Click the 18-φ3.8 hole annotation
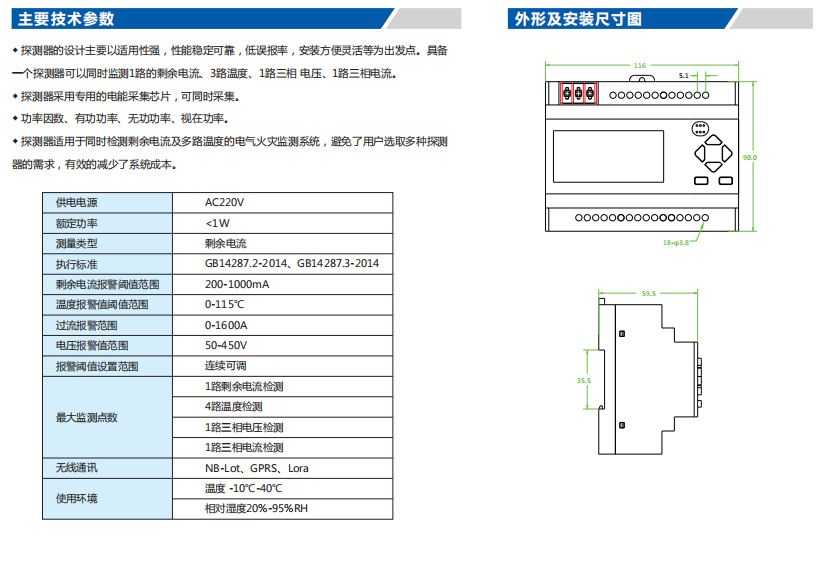Image resolution: width=821 pixels, height=562 pixels. tap(677, 241)
